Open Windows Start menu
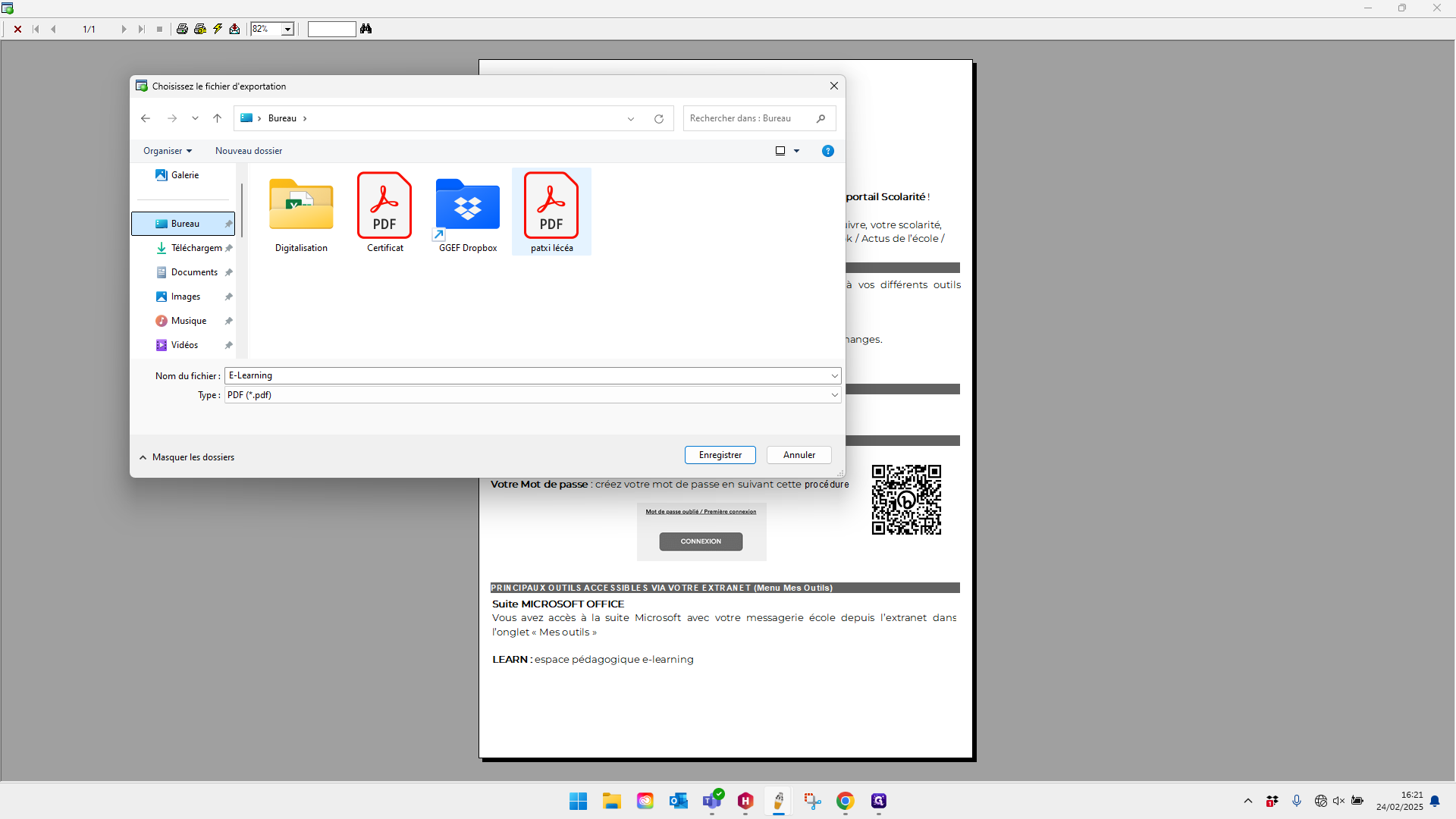 (x=578, y=801)
